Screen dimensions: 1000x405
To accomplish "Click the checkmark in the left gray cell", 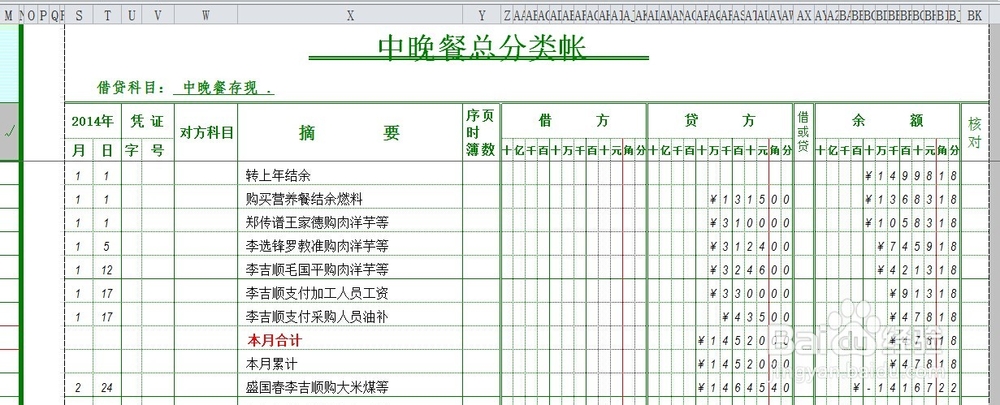I will pos(9,132).
